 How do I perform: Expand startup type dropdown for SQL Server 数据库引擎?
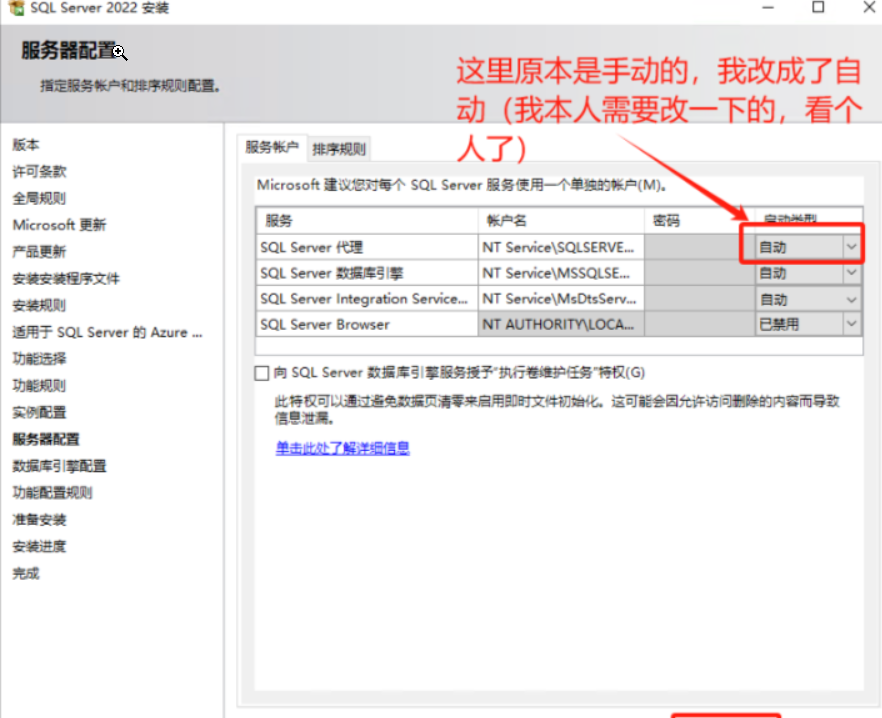(852, 273)
